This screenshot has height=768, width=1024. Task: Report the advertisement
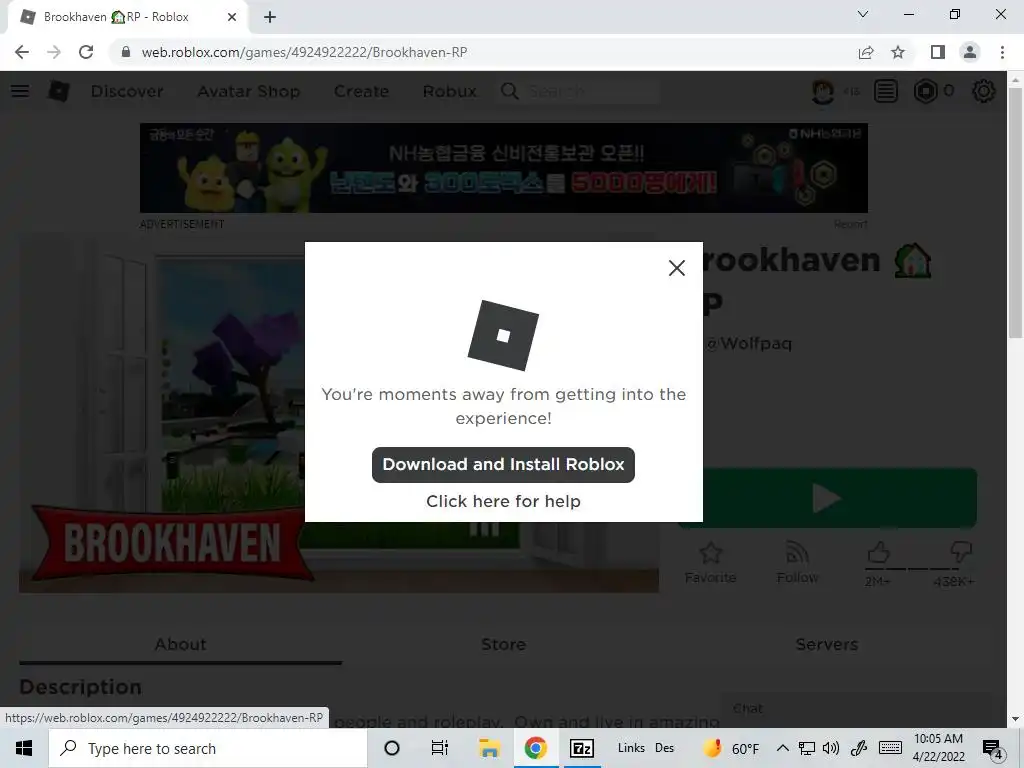(x=850, y=224)
